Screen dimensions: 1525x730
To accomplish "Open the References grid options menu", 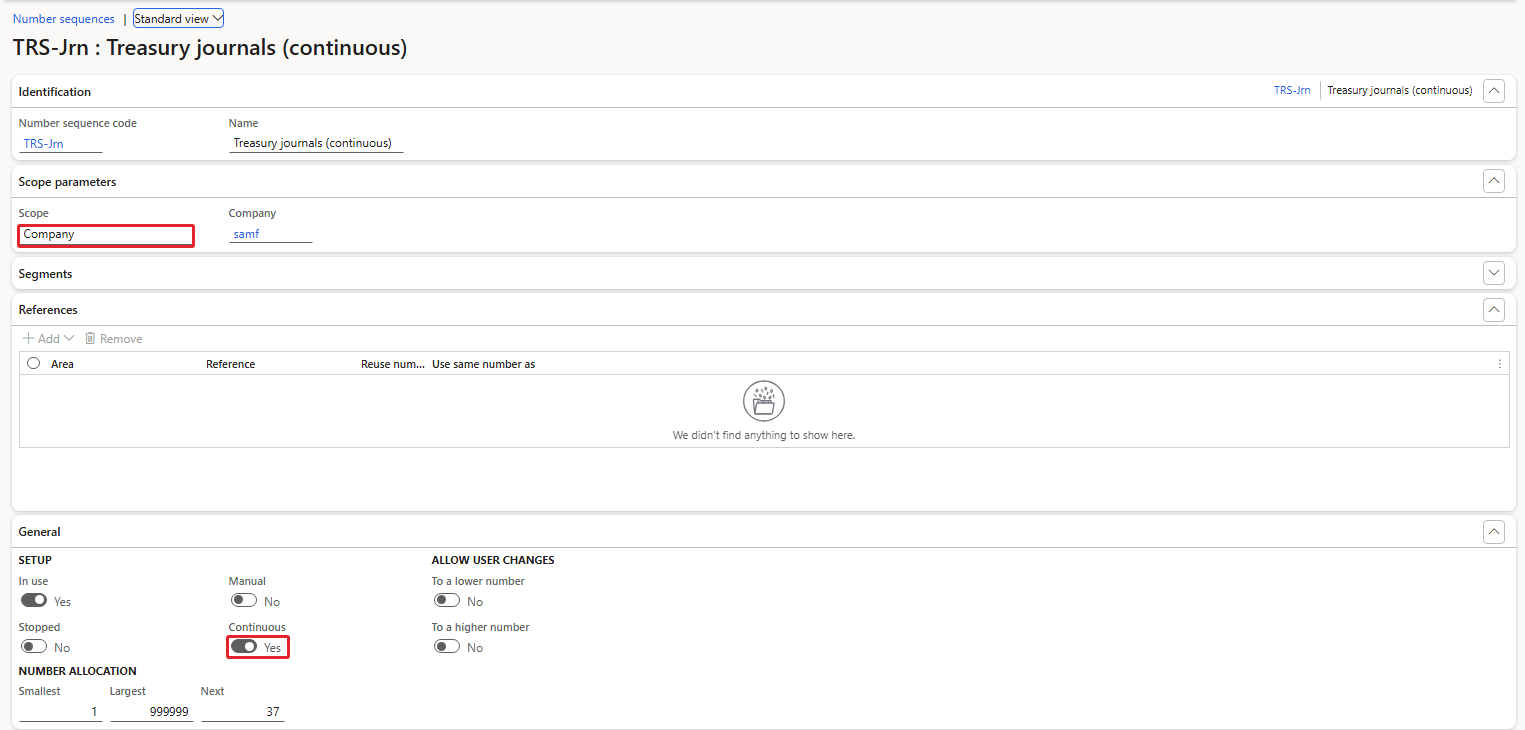I will click(1500, 364).
